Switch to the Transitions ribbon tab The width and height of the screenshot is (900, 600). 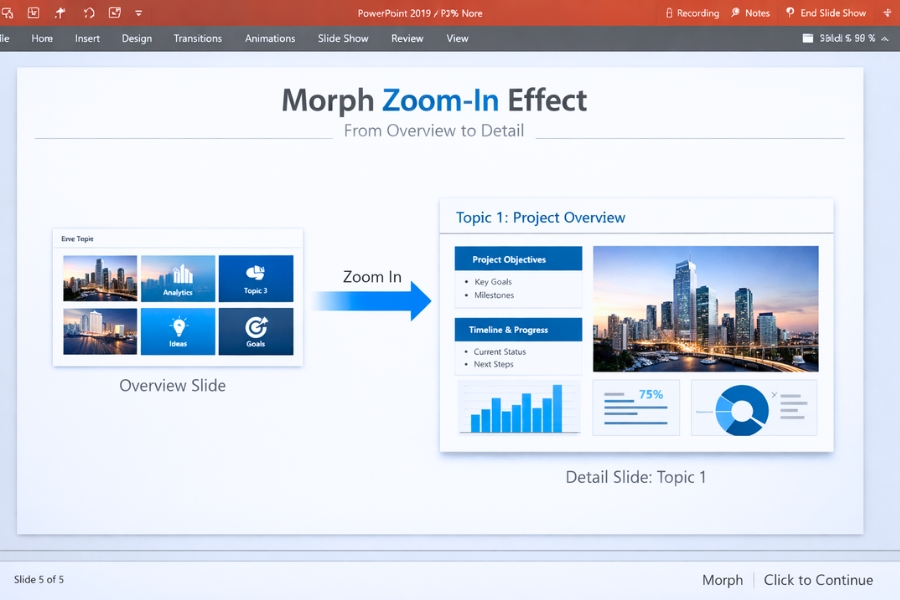pyautogui.click(x=197, y=38)
